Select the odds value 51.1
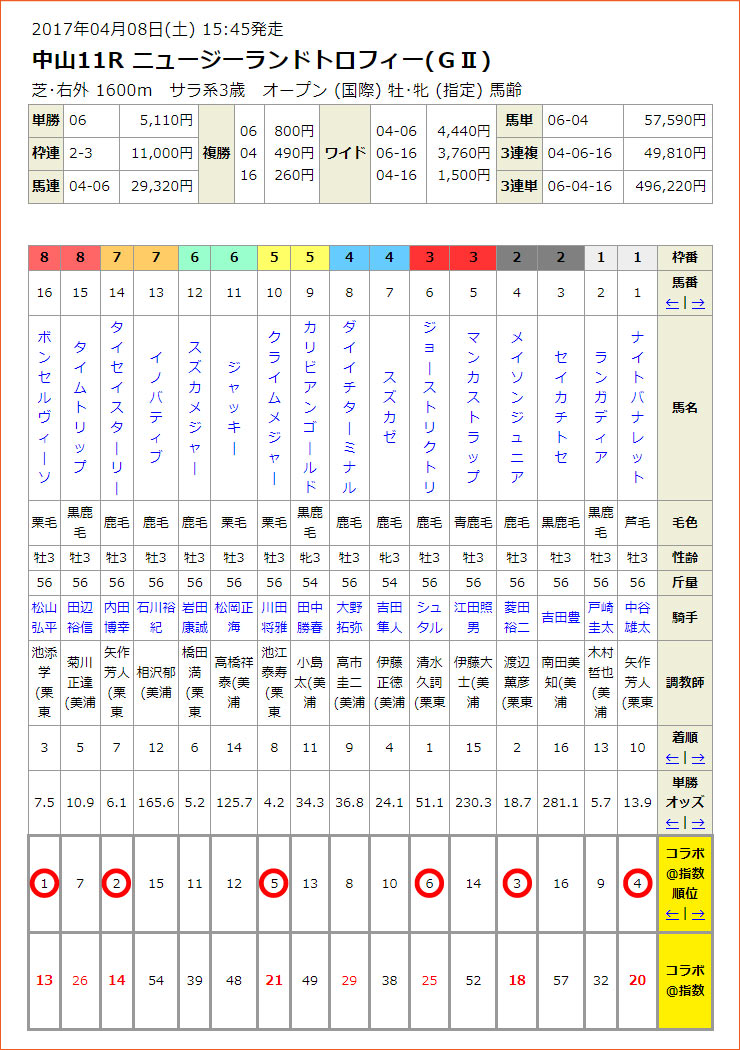The width and height of the screenshot is (740, 1050). coord(429,802)
